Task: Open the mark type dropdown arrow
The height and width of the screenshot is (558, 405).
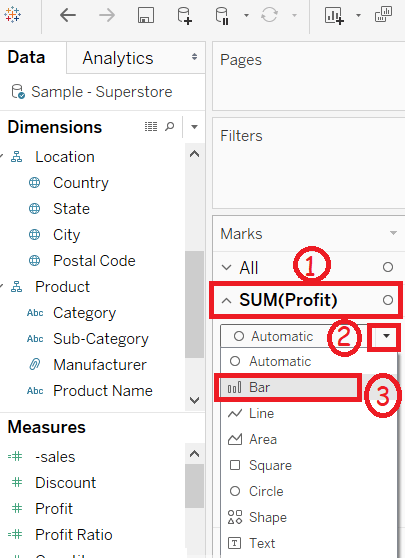Action: [x=386, y=336]
